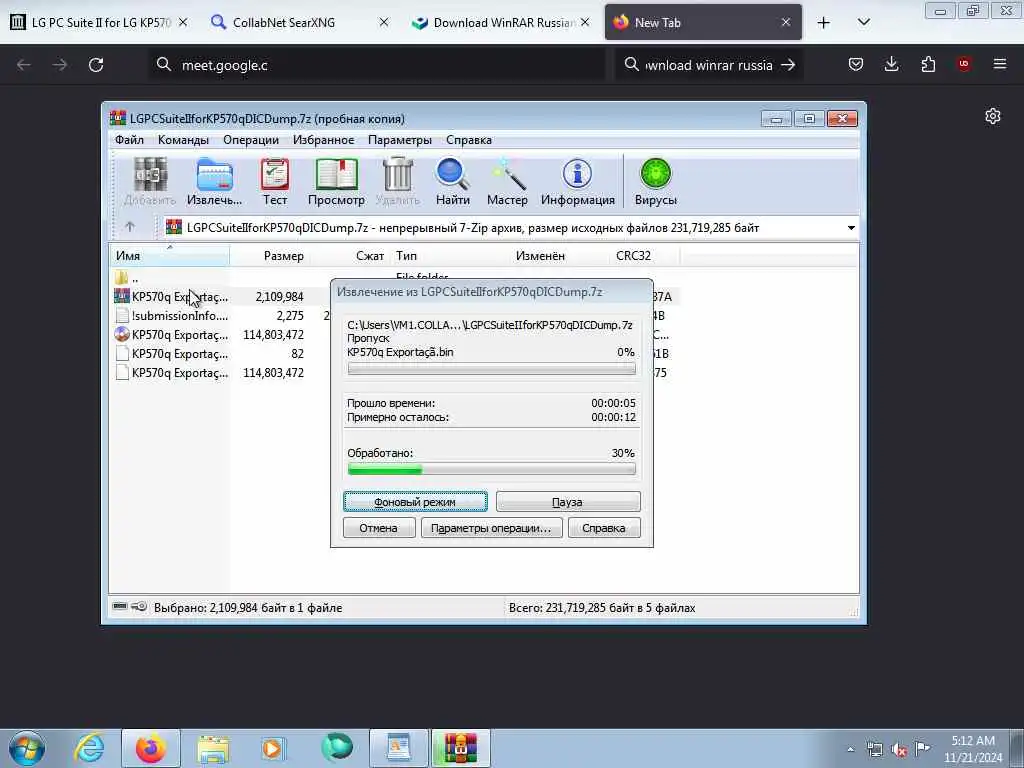Open the Справка menu in menu bar

(469, 140)
